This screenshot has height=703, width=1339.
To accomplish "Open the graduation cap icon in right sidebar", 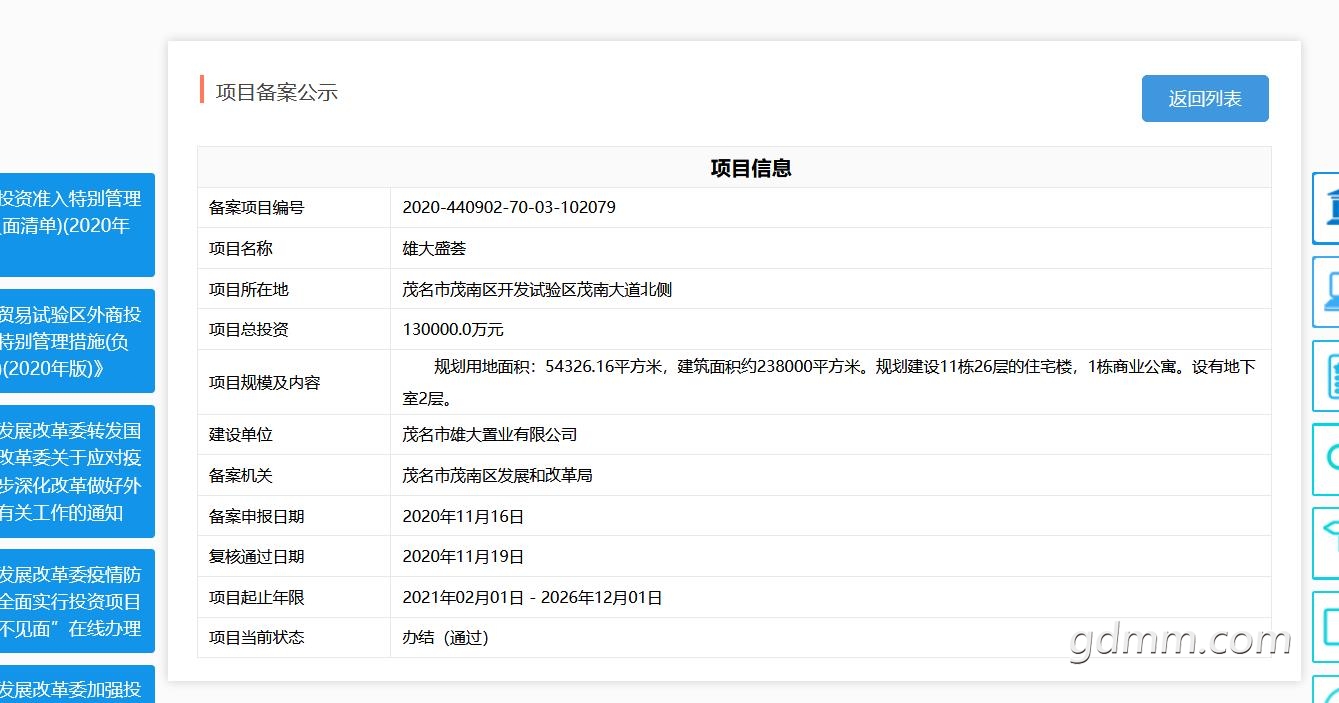I will pyautogui.click(x=1327, y=543).
